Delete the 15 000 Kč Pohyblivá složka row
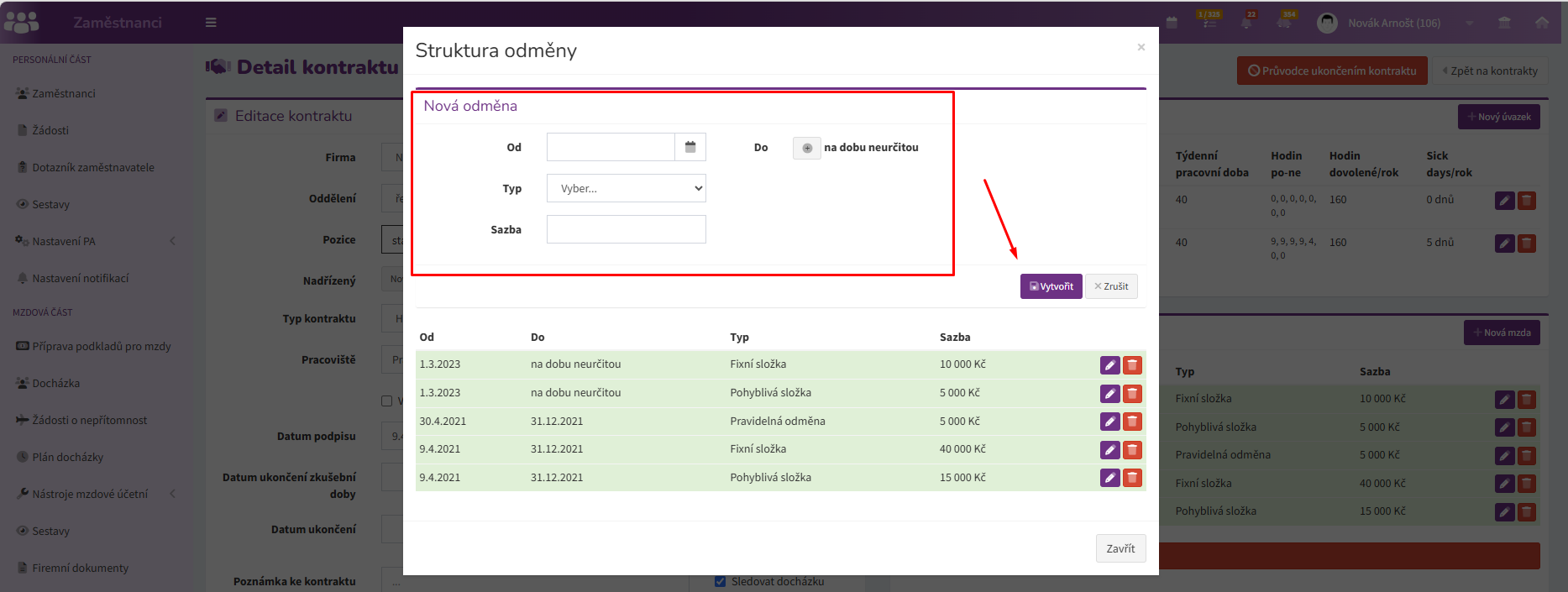This screenshot has height=592, width=1568. click(x=1132, y=478)
